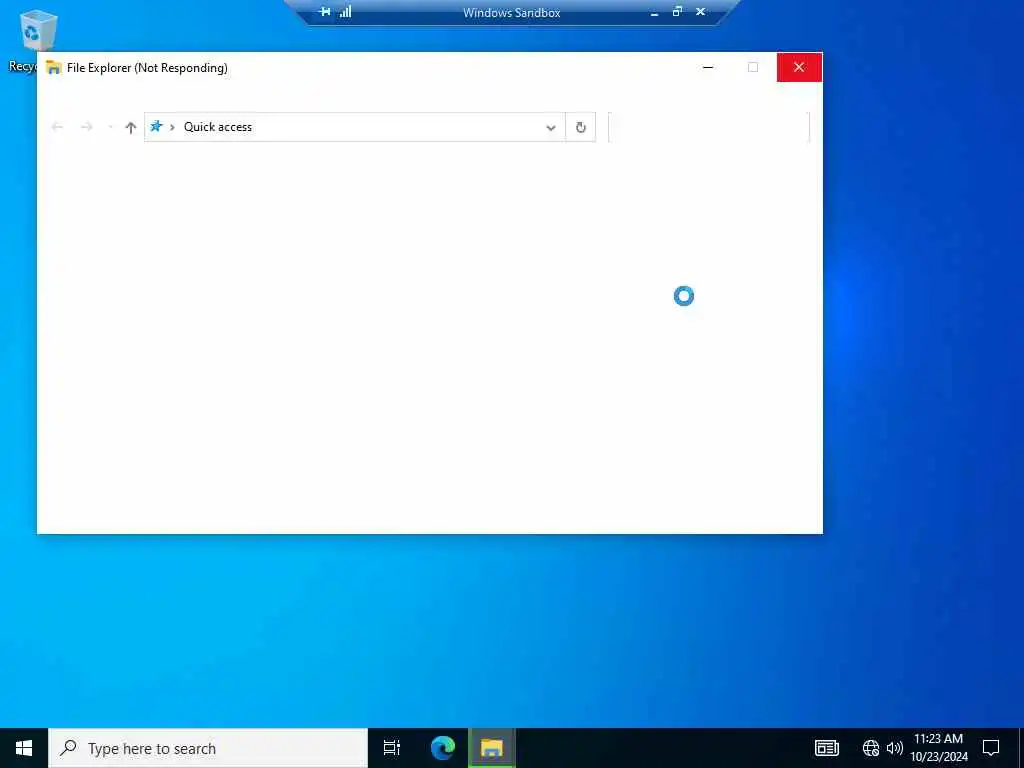Screen dimensions: 1024x768
Task: Check the Sandbox connection signal icon
Action: coord(345,11)
